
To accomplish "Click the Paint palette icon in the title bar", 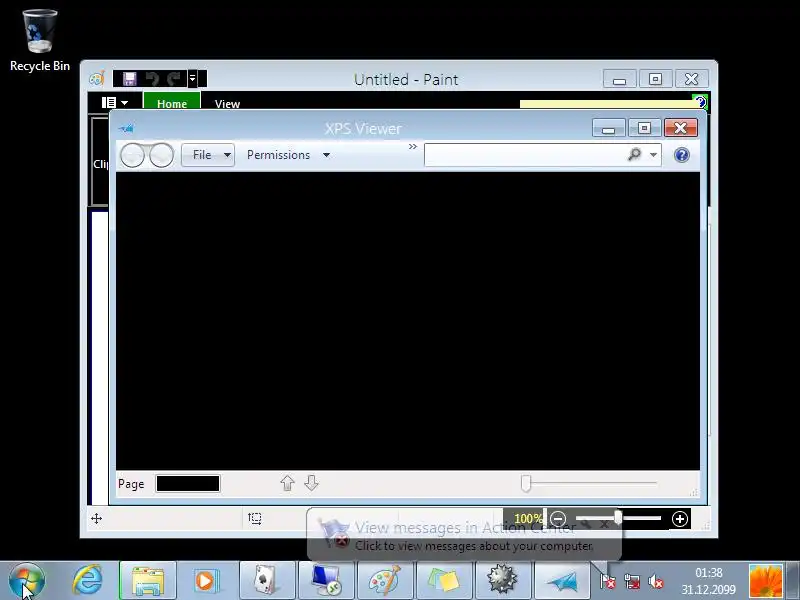I will click(x=96, y=79).
